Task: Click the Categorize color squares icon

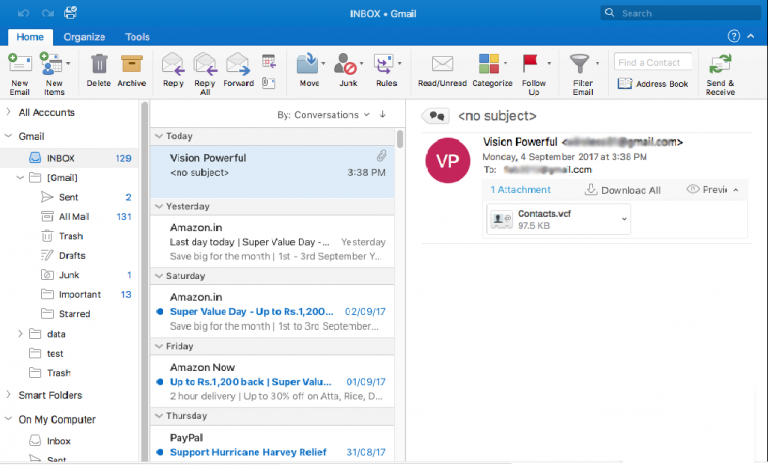Action: 489,64
